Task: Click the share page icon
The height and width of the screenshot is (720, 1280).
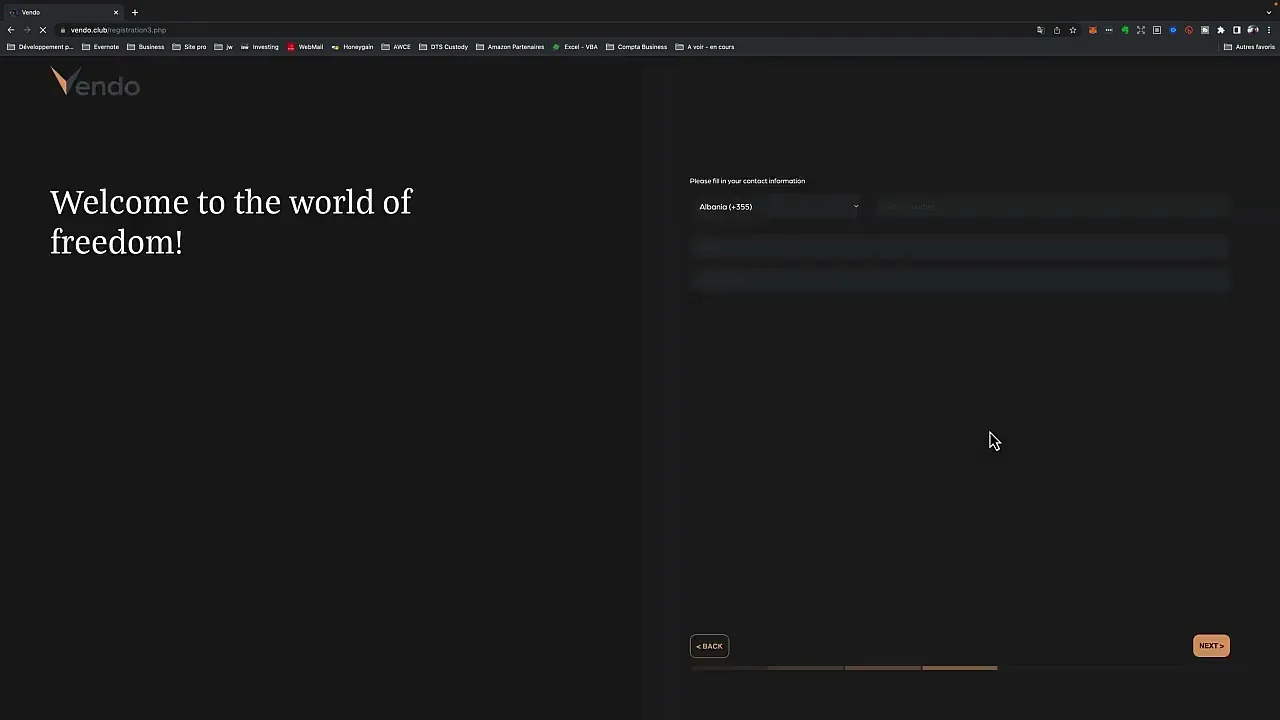Action: click(x=1057, y=30)
